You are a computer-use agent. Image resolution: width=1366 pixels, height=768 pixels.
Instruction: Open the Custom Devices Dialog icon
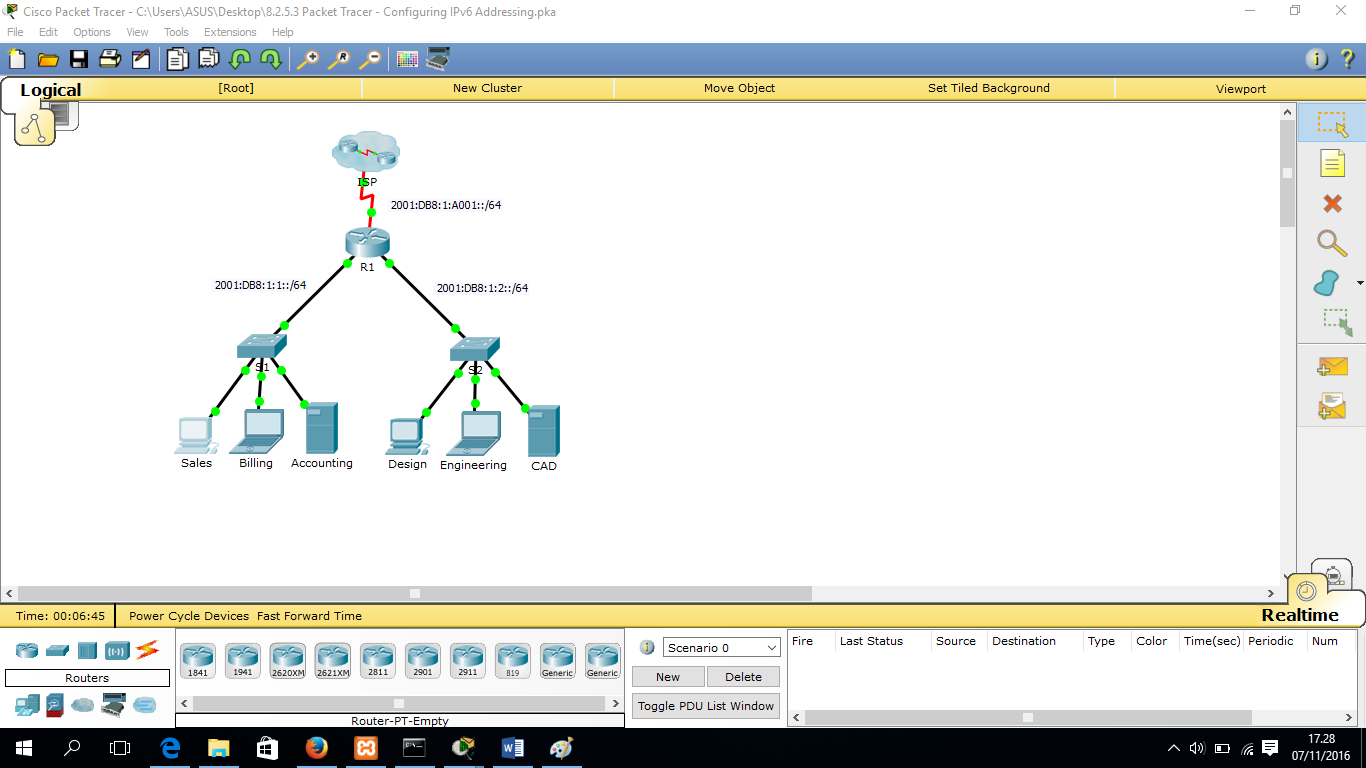point(438,60)
